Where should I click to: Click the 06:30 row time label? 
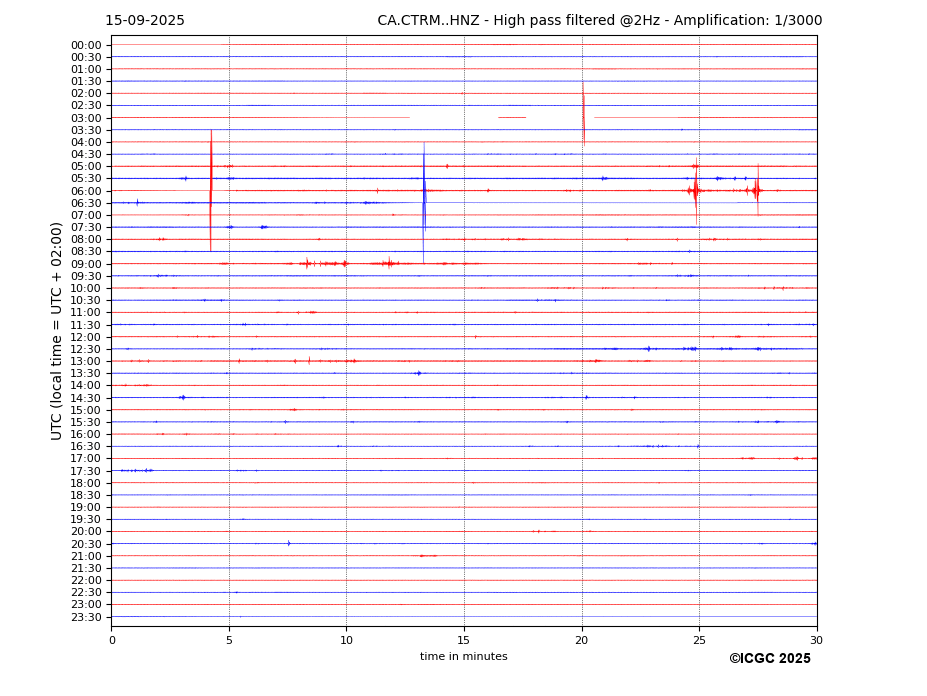pyautogui.click(x=86, y=203)
